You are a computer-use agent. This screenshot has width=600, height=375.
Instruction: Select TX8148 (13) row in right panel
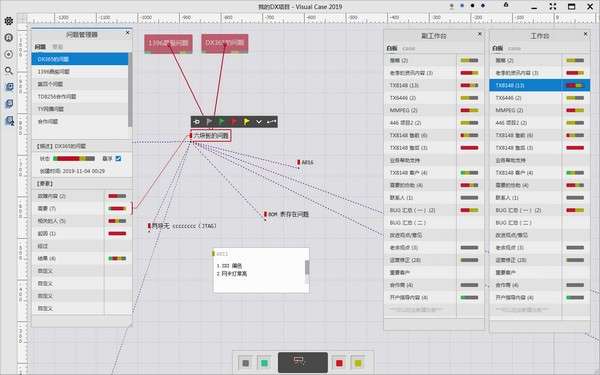tap(540, 85)
